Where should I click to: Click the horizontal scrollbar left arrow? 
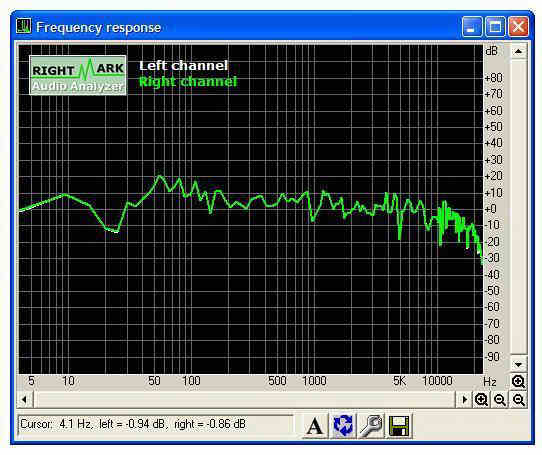(25, 400)
